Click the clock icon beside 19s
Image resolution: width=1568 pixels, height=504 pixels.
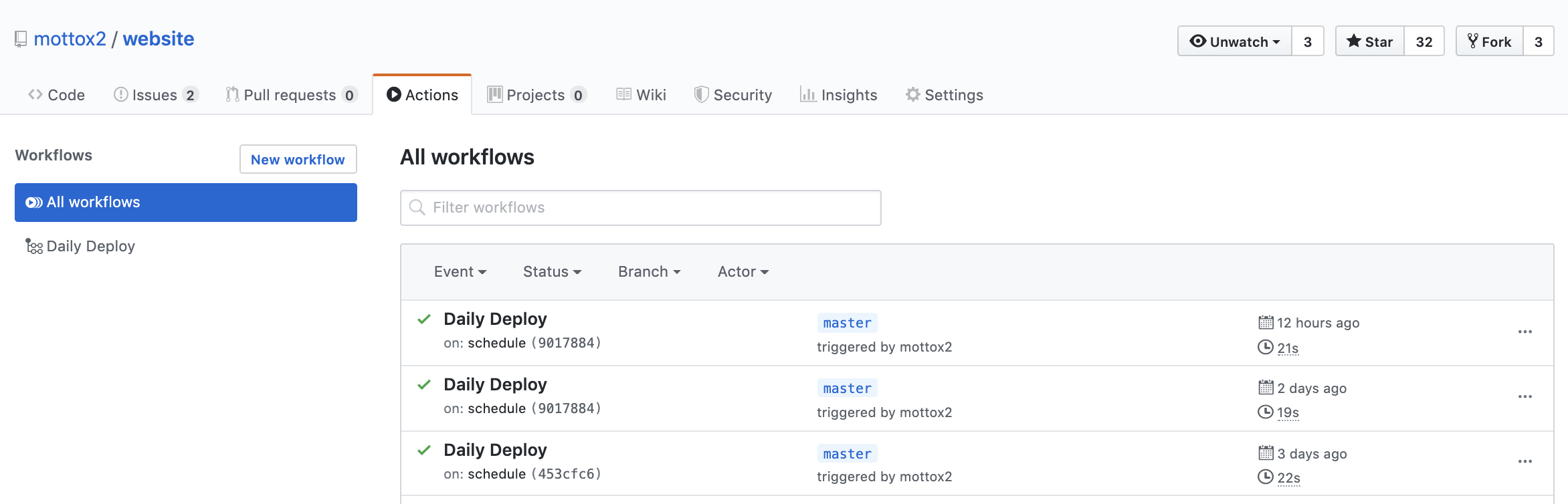[x=1266, y=412]
